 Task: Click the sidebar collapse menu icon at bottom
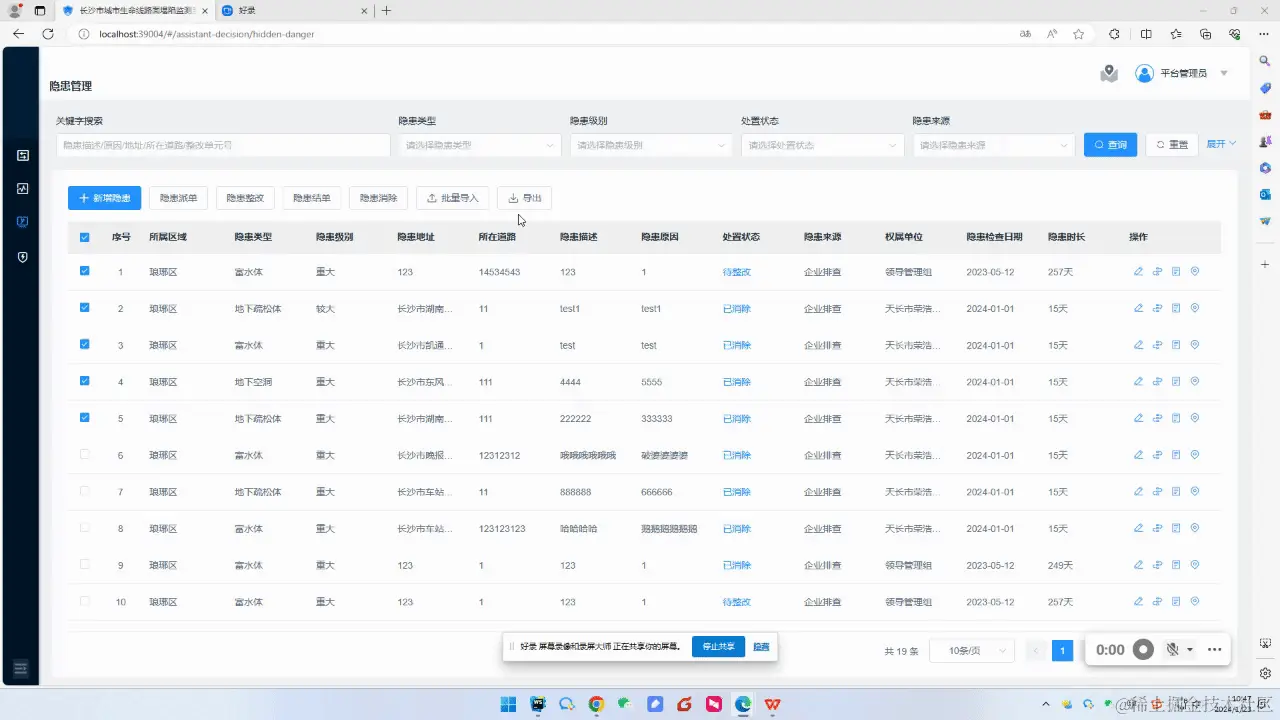click(21, 668)
